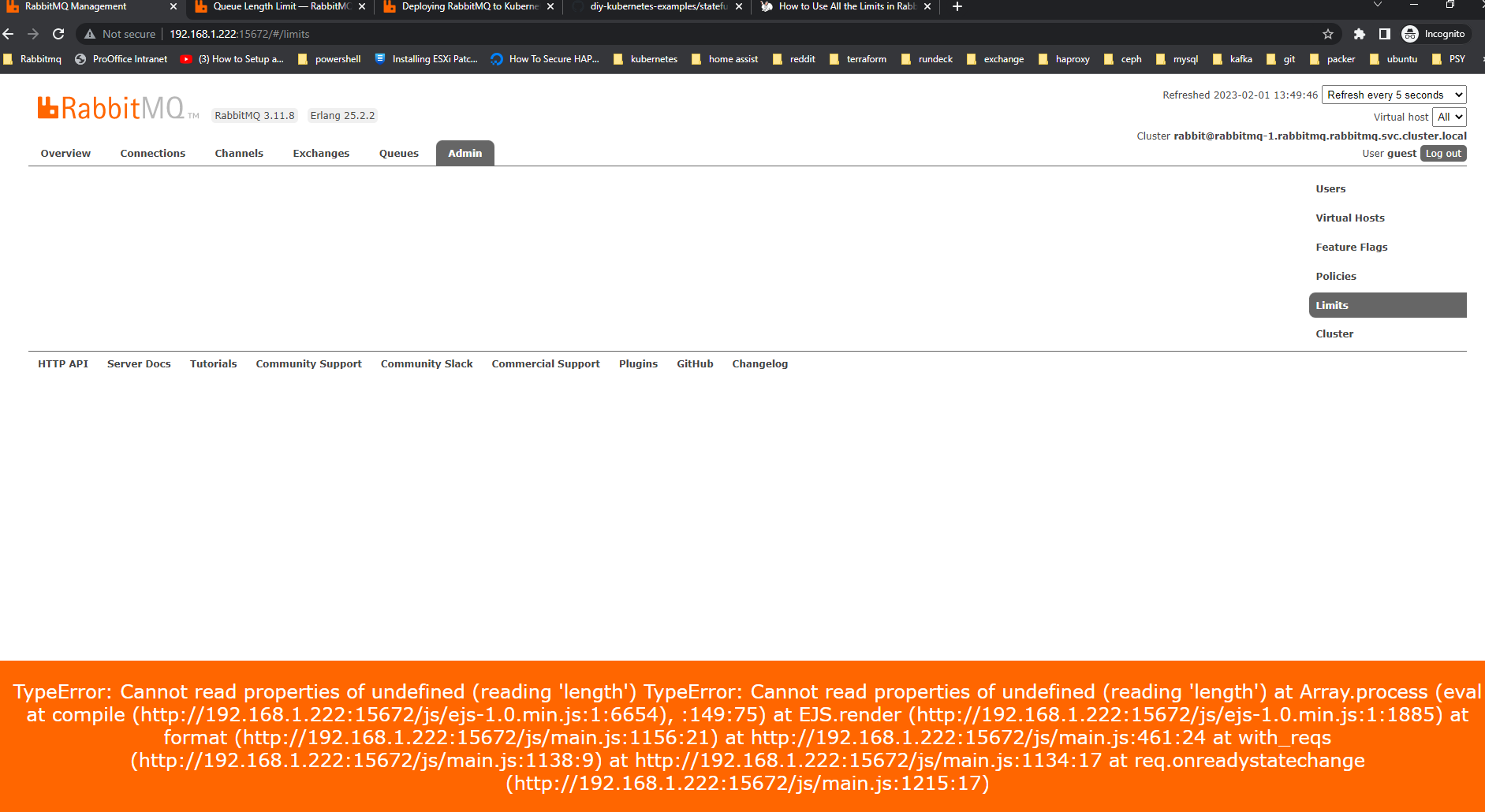This screenshot has width=1485, height=812.
Task: Close the Queue Length Limit tab
Action: pyautogui.click(x=362, y=6)
